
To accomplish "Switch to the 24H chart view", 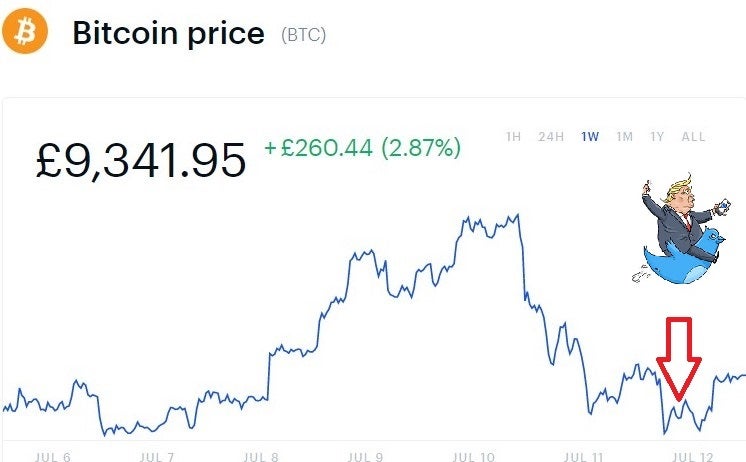I will click(549, 136).
